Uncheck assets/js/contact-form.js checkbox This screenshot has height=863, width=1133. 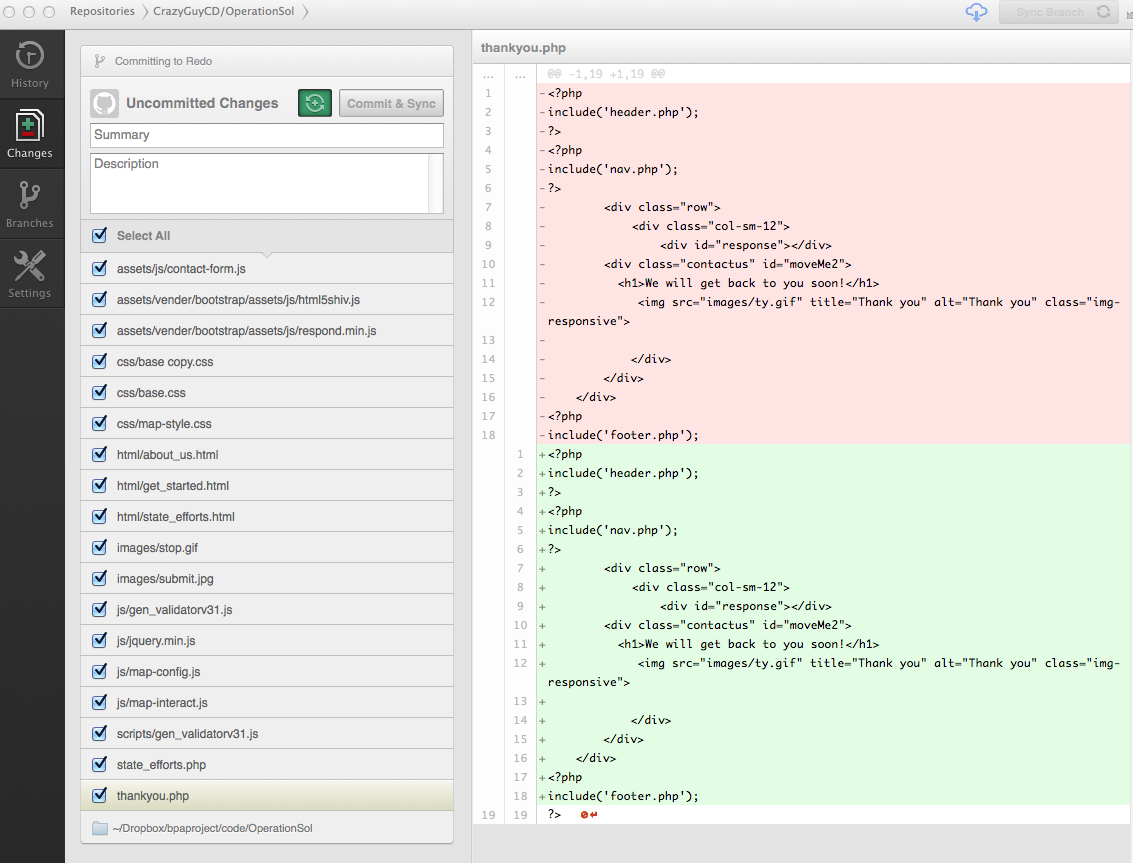click(100, 269)
